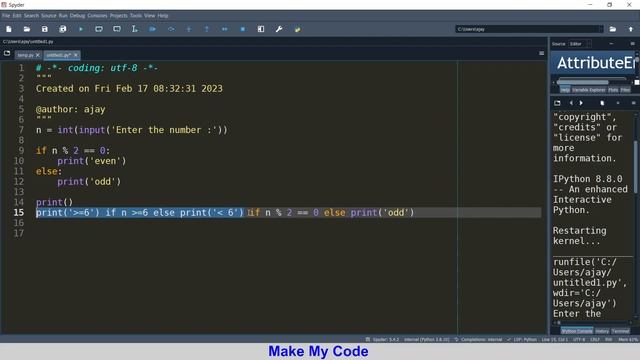Viewport: 640px width, 360px height.
Task: Open the working directory path dropdown
Action: pyautogui.click(x=600, y=29)
